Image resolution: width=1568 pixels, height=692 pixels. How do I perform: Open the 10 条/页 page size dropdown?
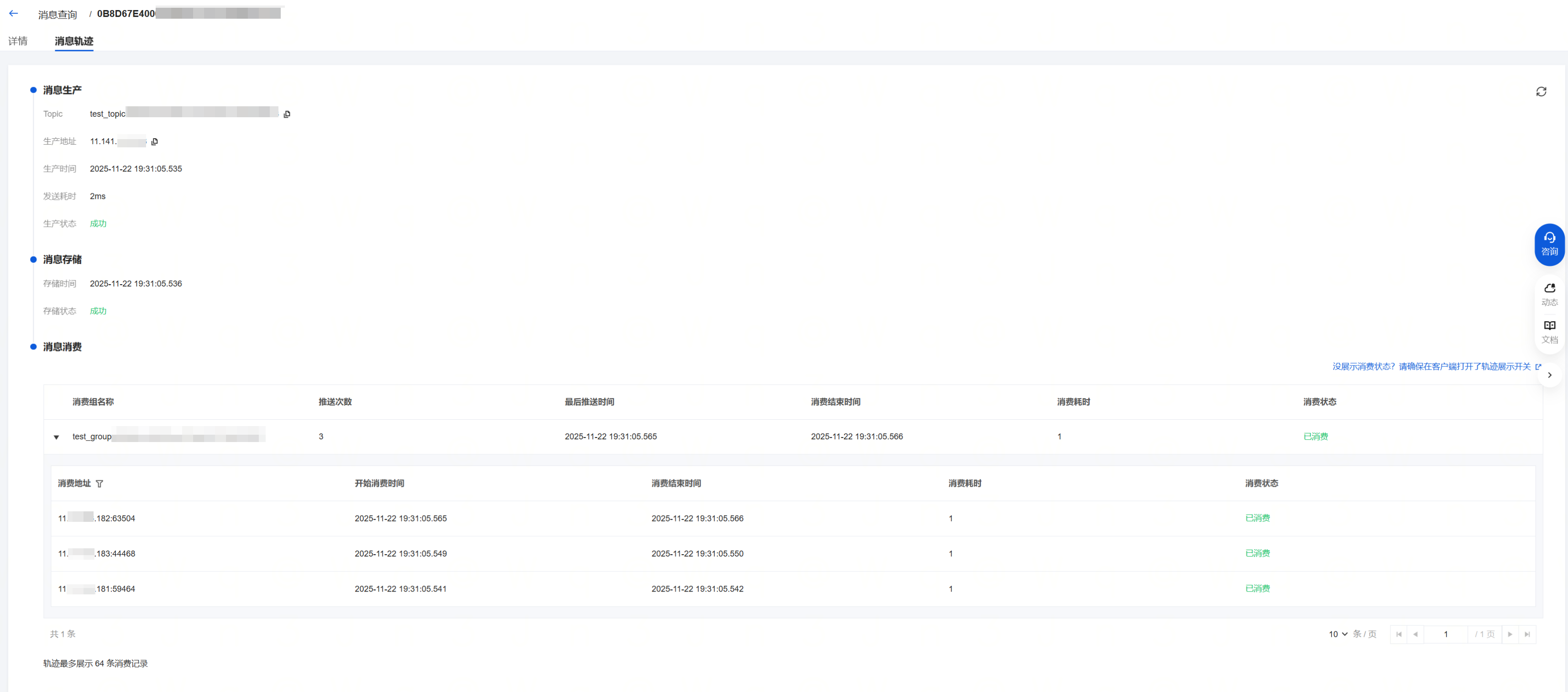(x=1337, y=634)
